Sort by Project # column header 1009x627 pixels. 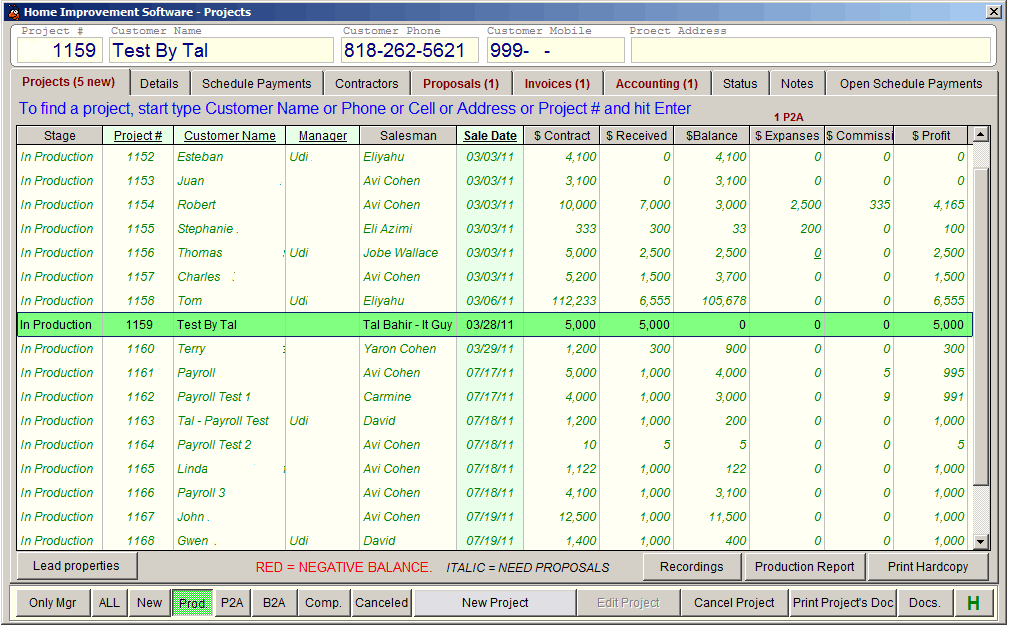138,136
